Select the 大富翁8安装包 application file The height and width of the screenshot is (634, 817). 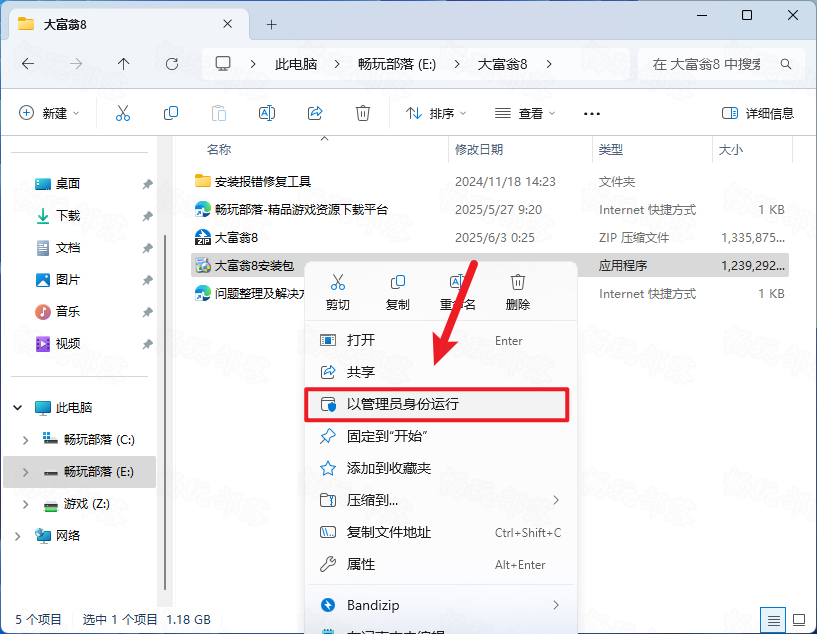[x=254, y=266]
